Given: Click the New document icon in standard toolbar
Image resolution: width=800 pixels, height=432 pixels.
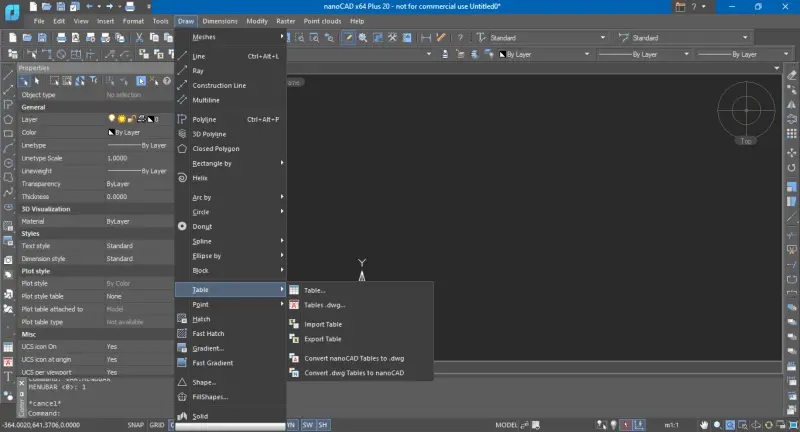Looking at the screenshot, I should [x=13, y=38].
